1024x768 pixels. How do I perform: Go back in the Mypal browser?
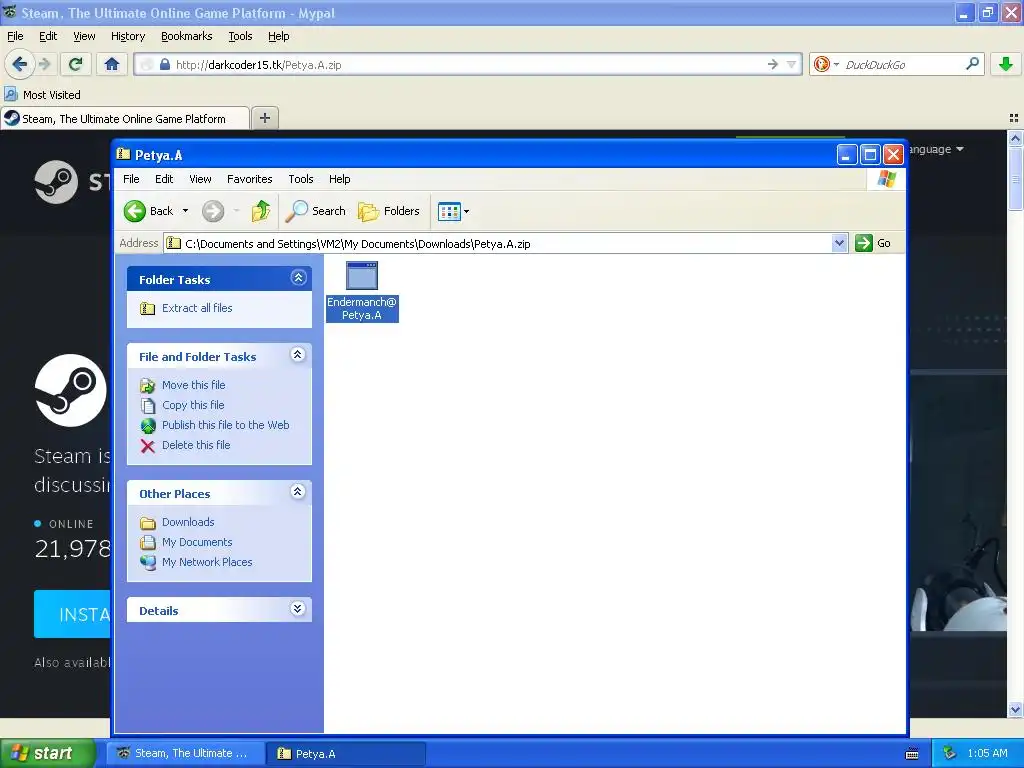coord(19,64)
